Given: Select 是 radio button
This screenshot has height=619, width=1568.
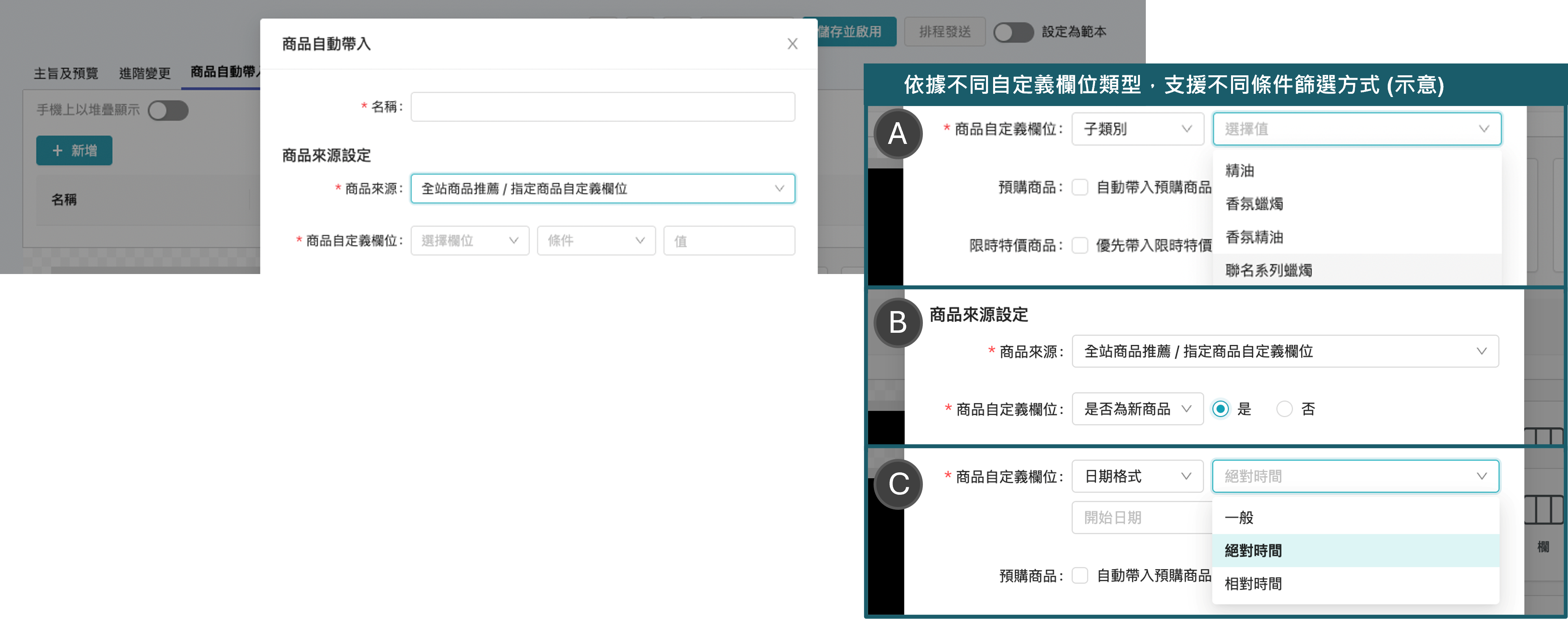Looking at the screenshot, I should point(1220,408).
